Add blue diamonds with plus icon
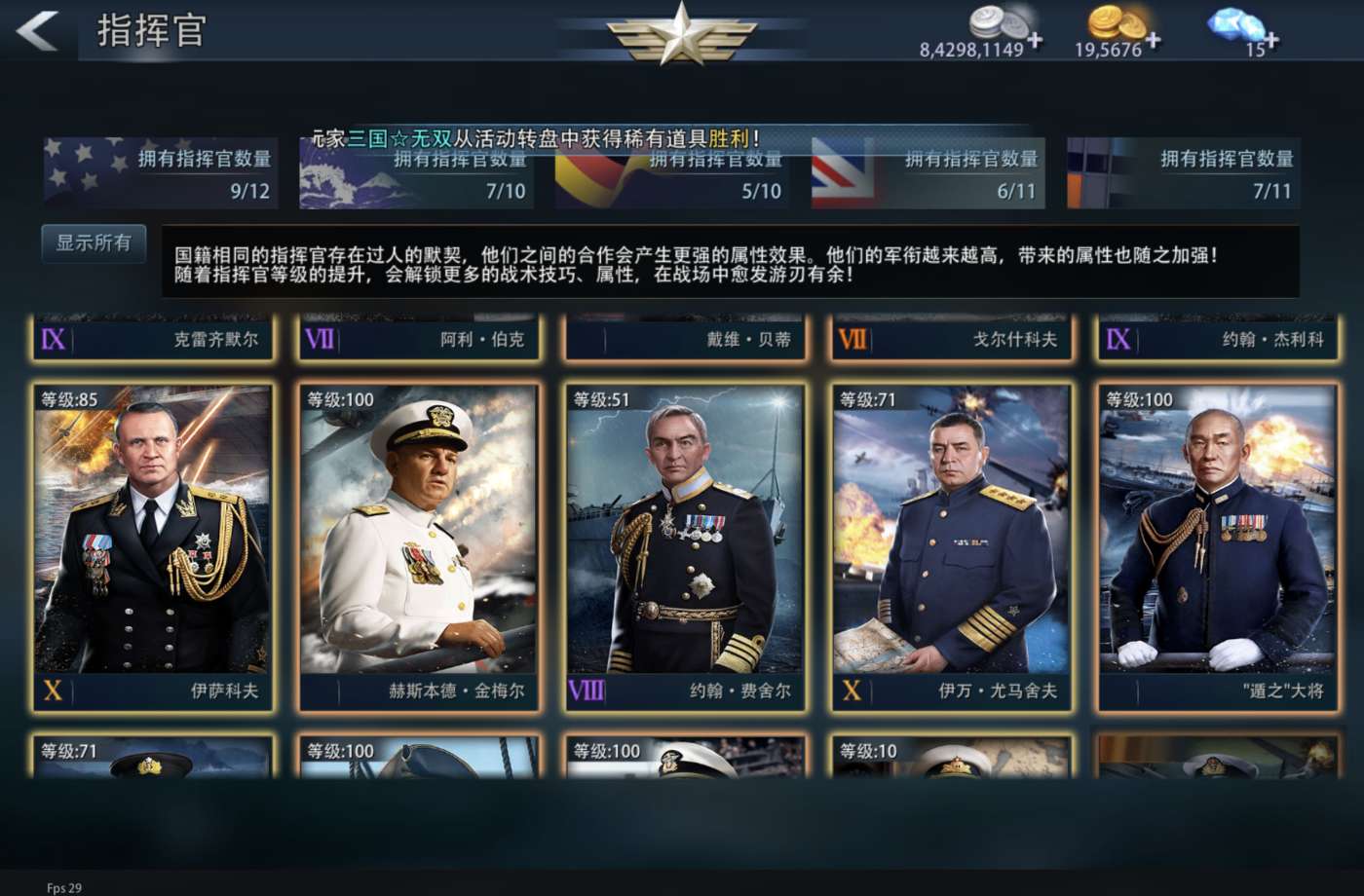The image size is (1364, 896). point(1272,40)
